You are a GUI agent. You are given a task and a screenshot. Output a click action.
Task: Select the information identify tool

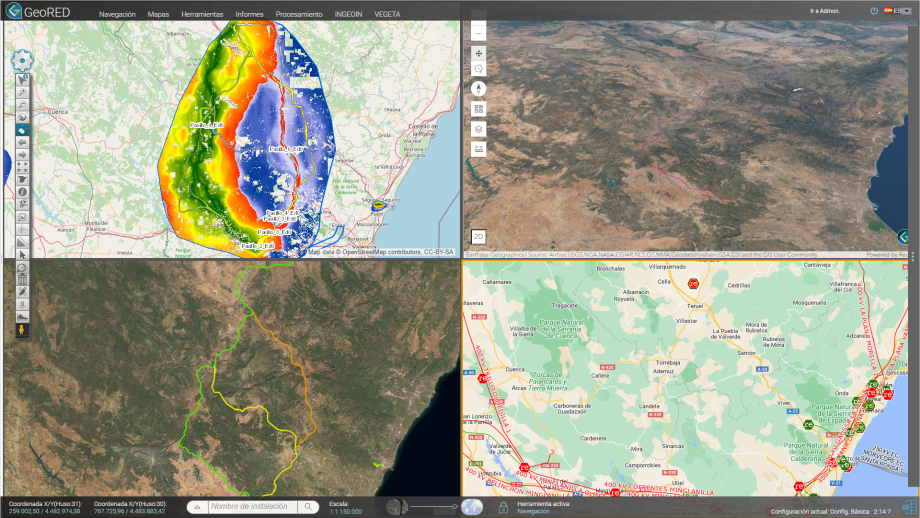[22, 192]
